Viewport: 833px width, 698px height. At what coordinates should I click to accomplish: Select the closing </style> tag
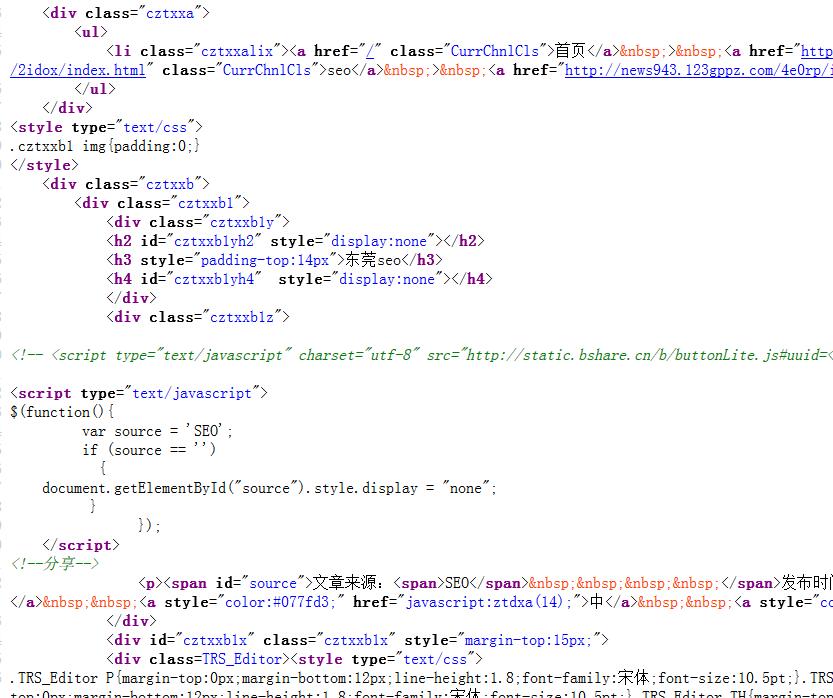[44, 165]
